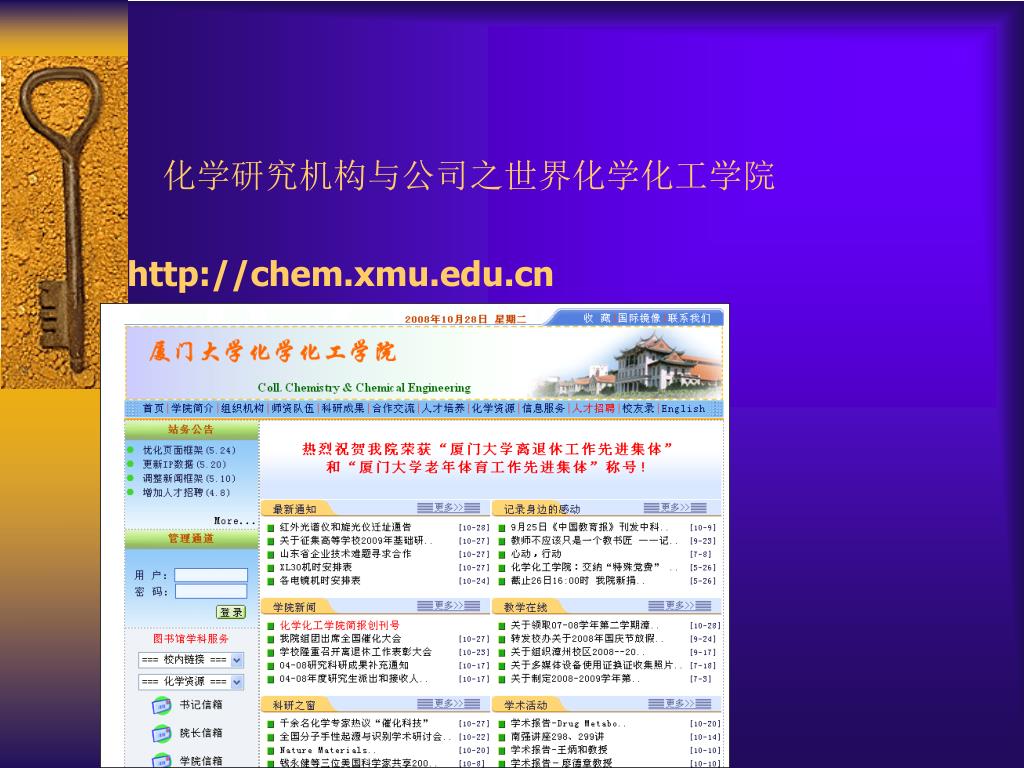Image resolution: width=1024 pixels, height=768 pixels.
Task: Open 组织机构 navigation item
Action: click(242, 409)
